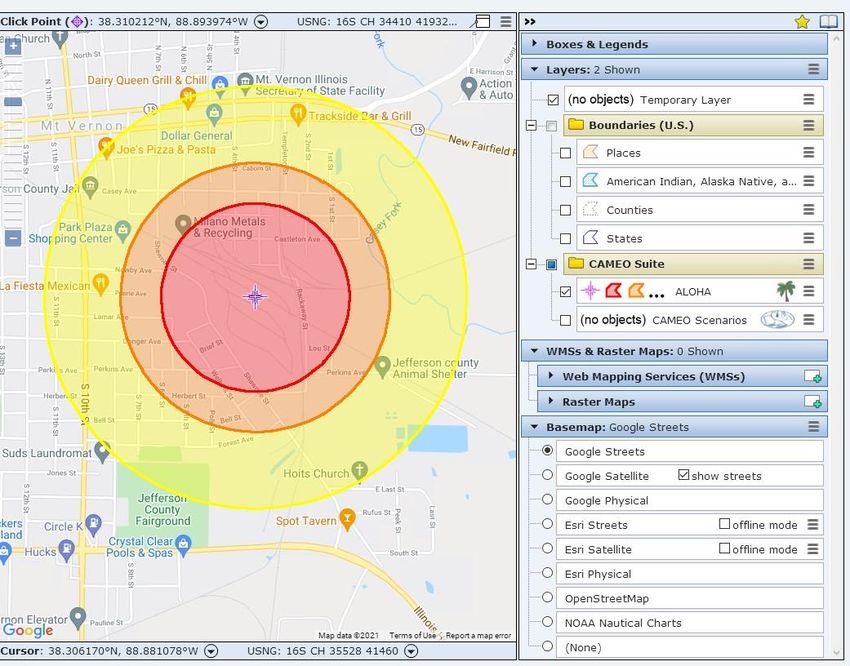Open the CAMEO Scenarios options menu

click(808, 320)
